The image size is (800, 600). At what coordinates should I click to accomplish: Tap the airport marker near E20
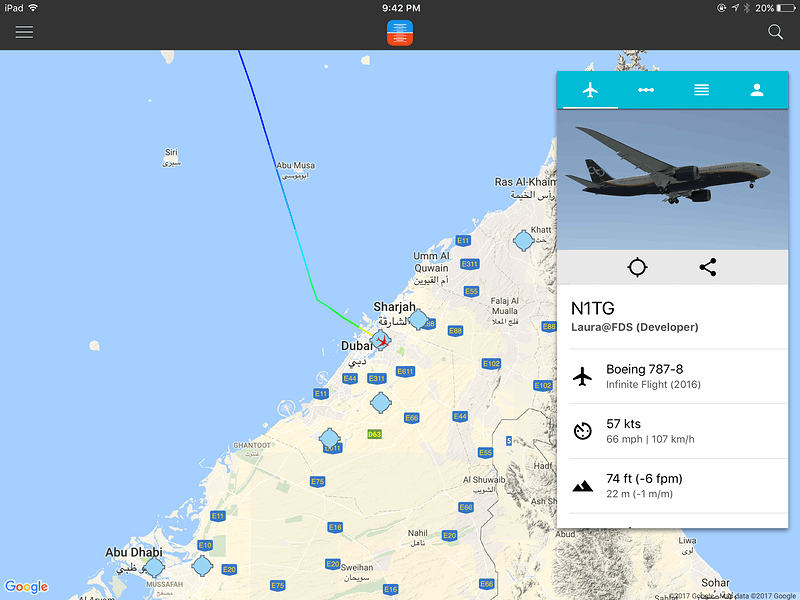202,566
